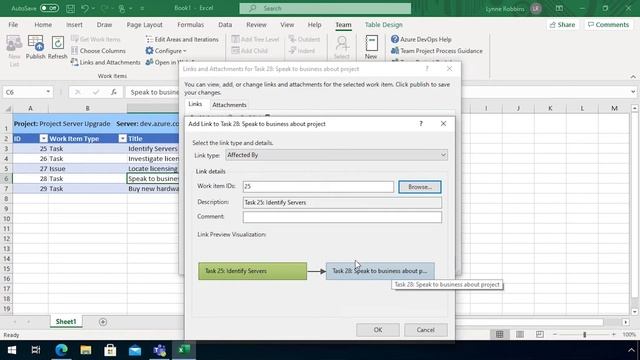Click the Comment input field
Screen dimensions: 640x360
[342, 217]
